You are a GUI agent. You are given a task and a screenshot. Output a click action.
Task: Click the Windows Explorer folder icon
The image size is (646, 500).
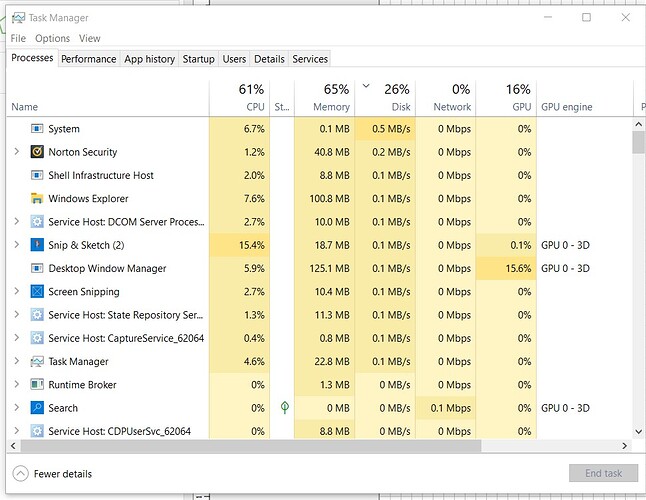click(37, 199)
